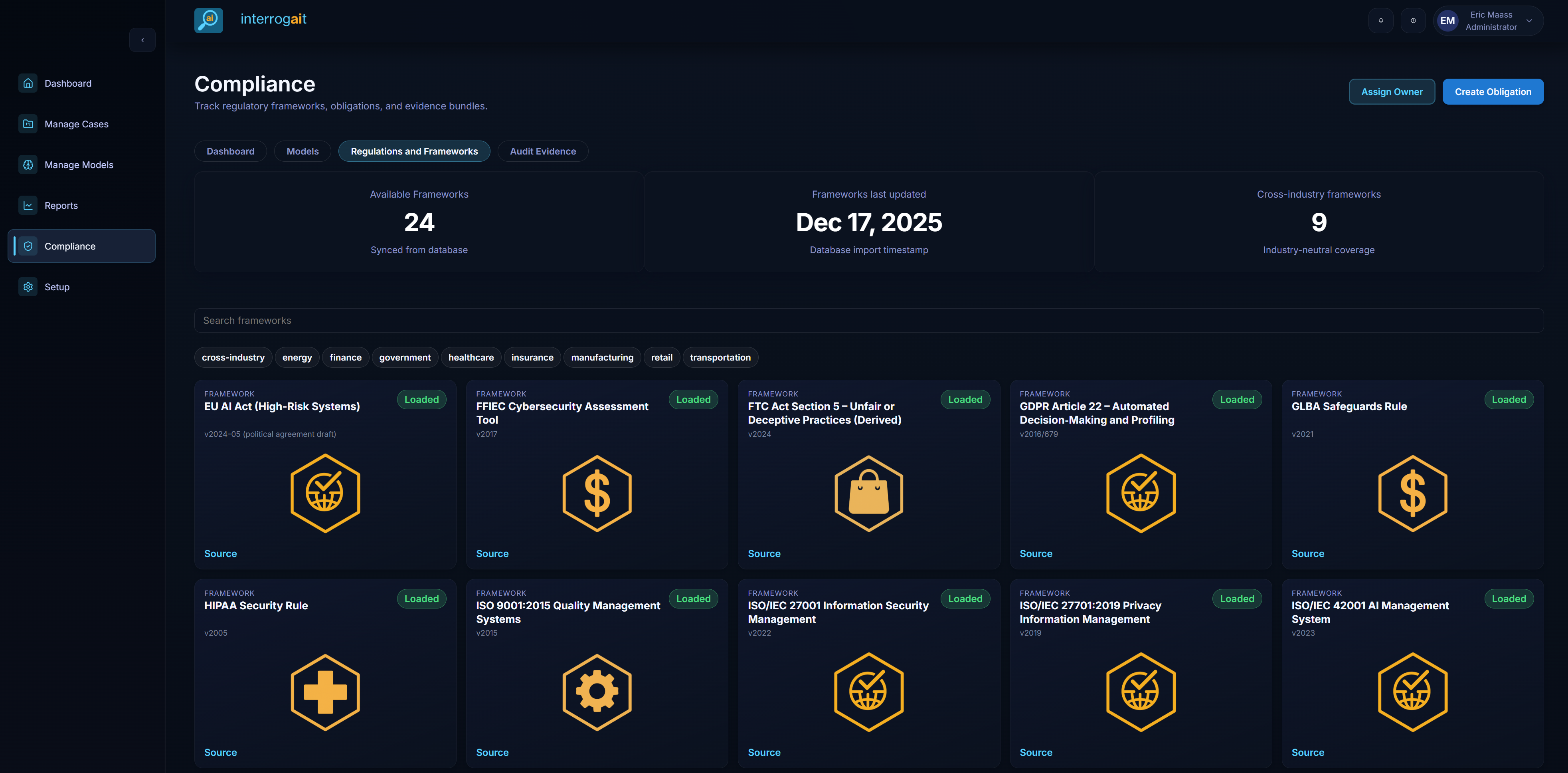This screenshot has height=773, width=1568.
Task: Click FTC Act shopping bag icon
Action: [869, 494]
